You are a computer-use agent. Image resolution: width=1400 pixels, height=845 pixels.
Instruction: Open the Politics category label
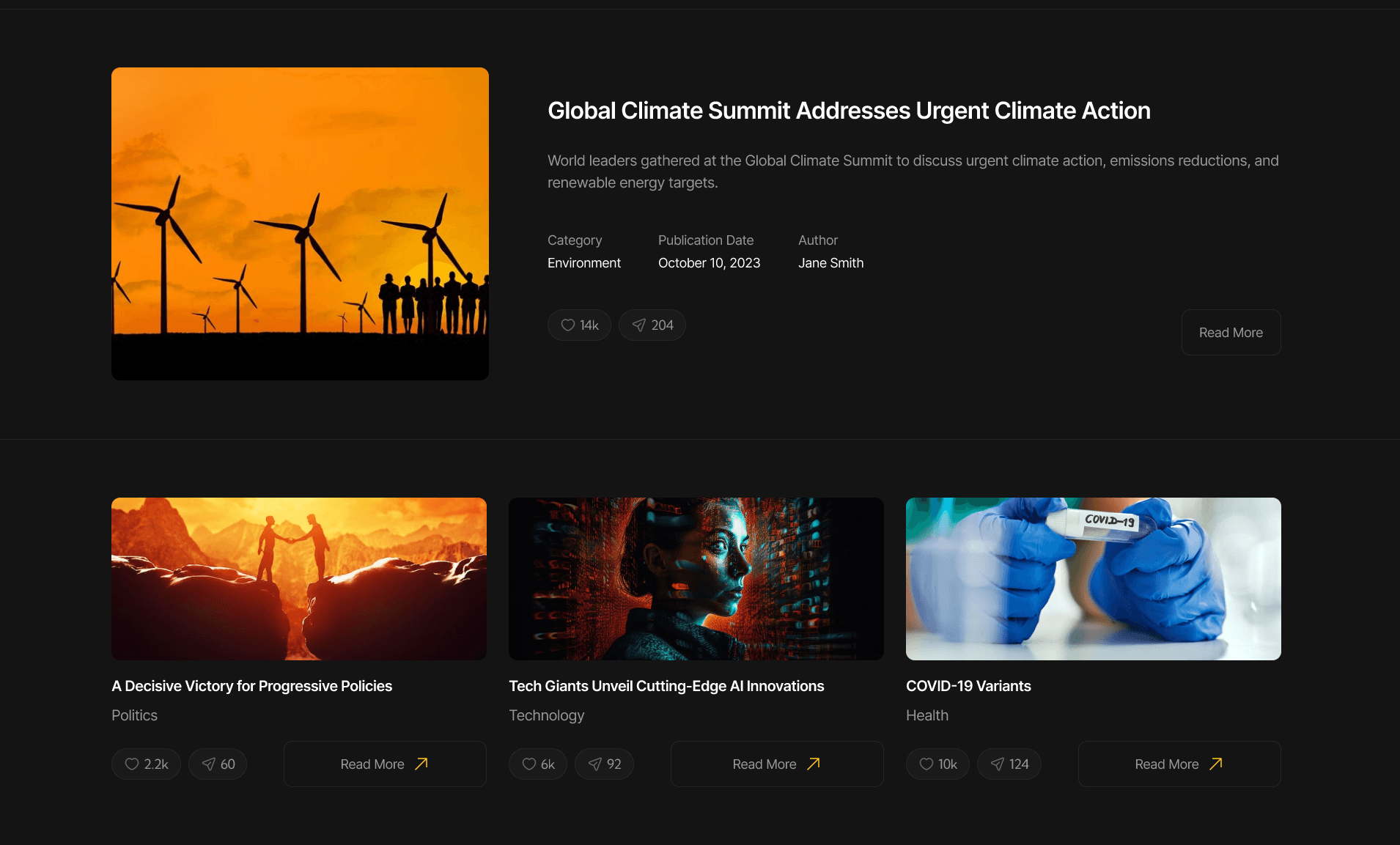(134, 715)
